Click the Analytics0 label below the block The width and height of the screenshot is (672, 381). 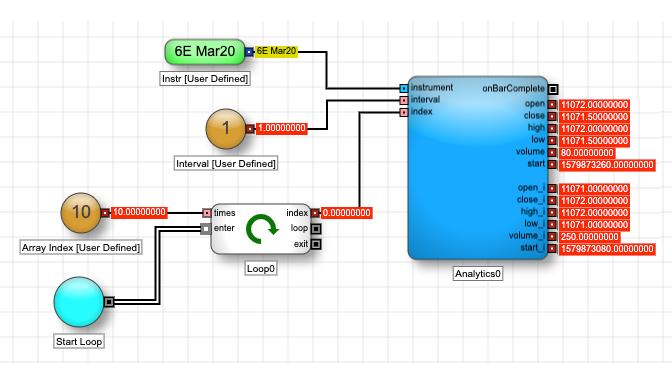coord(478,274)
